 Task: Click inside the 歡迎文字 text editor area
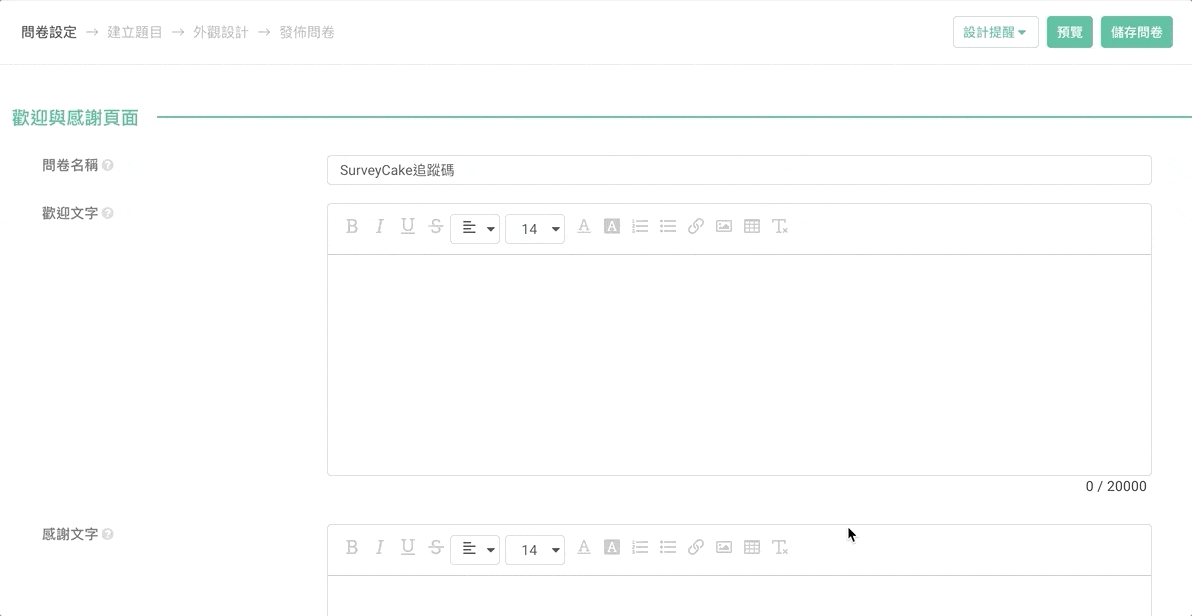point(739,365)
